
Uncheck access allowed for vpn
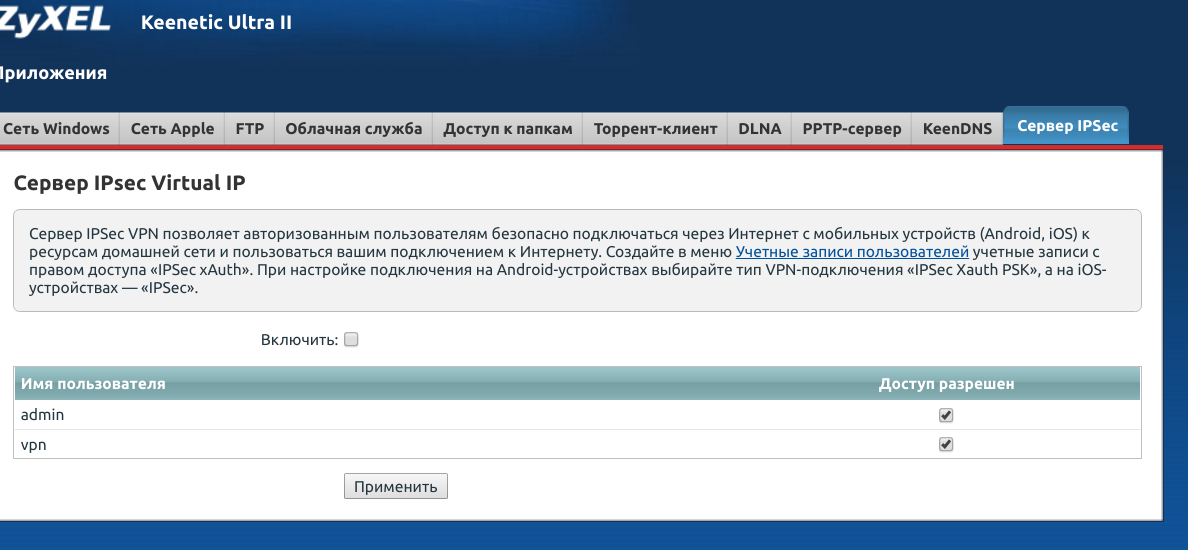click(x=946, y=445)
